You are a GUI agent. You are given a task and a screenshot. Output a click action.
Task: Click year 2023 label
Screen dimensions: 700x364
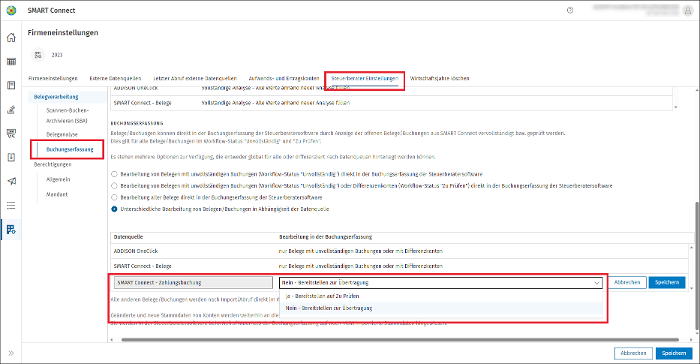pyautogui.click(x=57, y=55)
